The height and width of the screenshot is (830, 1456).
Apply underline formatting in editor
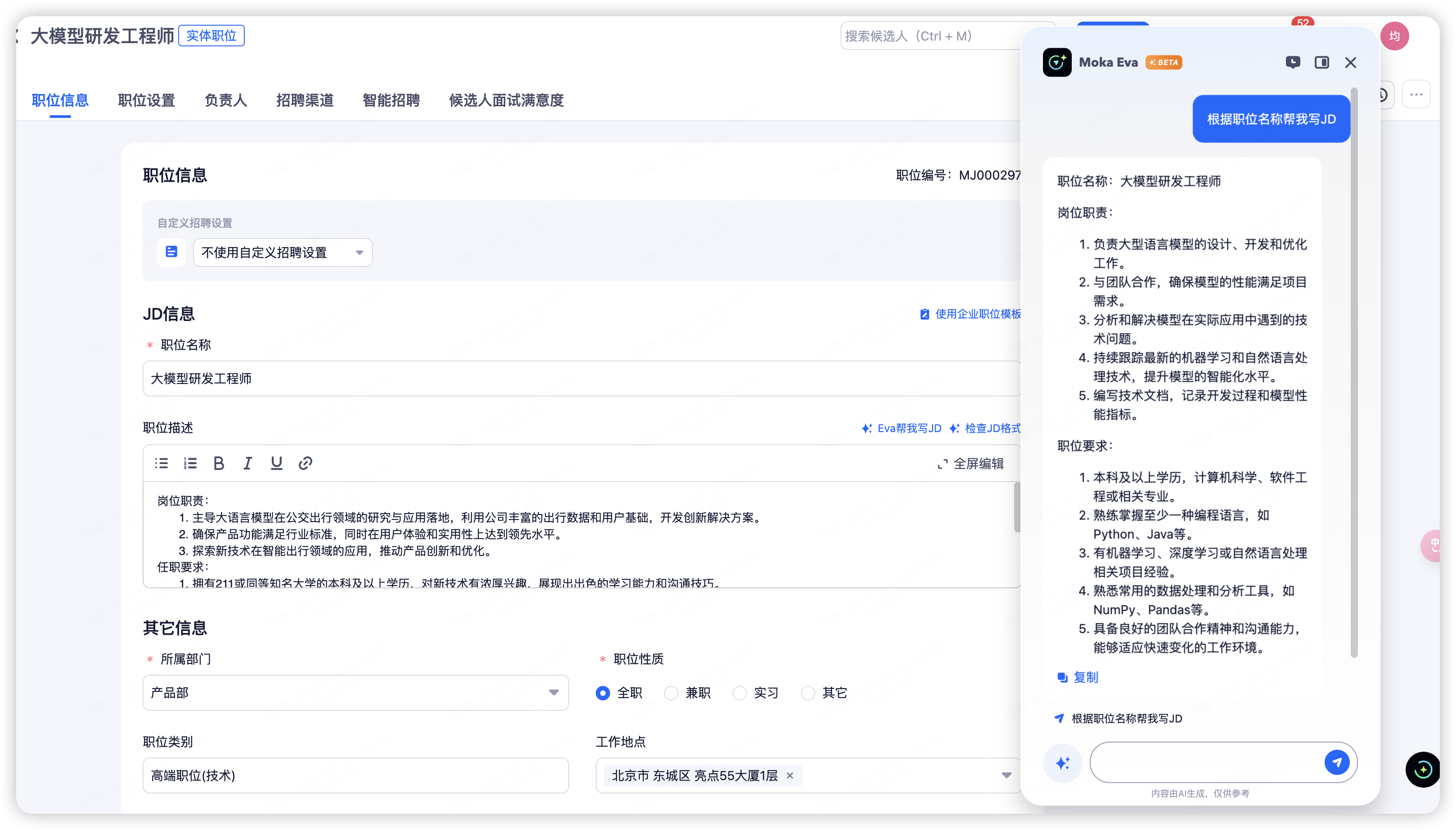tap(276, 463)
